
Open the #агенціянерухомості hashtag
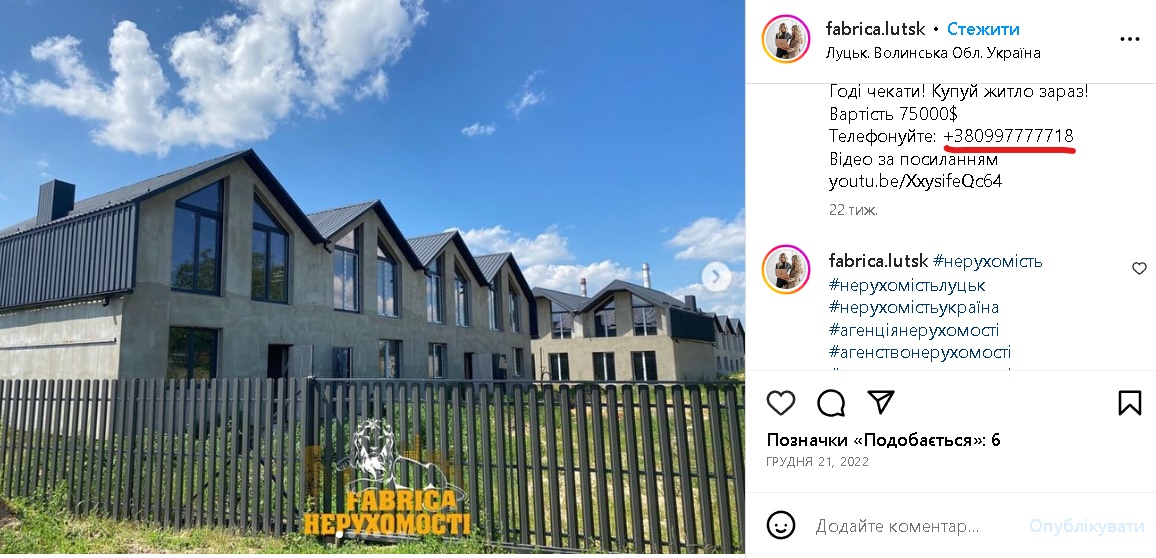(914, 330)
